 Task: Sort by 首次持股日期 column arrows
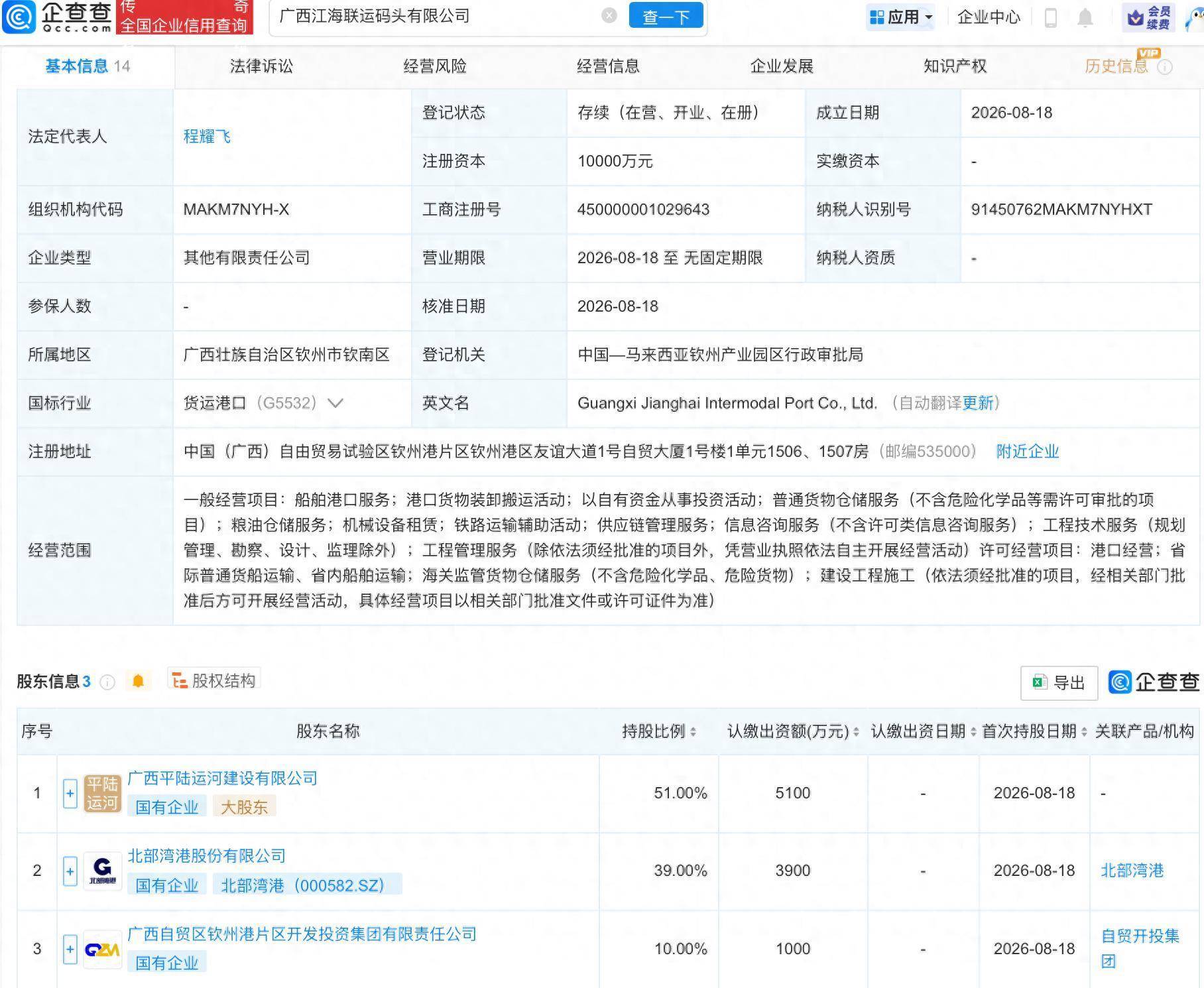pyautogui.click(x=1084, y=732)
